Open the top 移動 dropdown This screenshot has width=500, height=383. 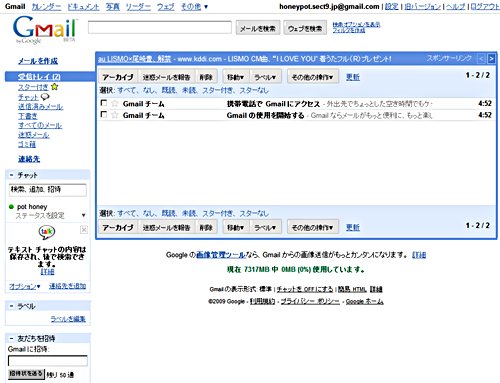(236, 77)
